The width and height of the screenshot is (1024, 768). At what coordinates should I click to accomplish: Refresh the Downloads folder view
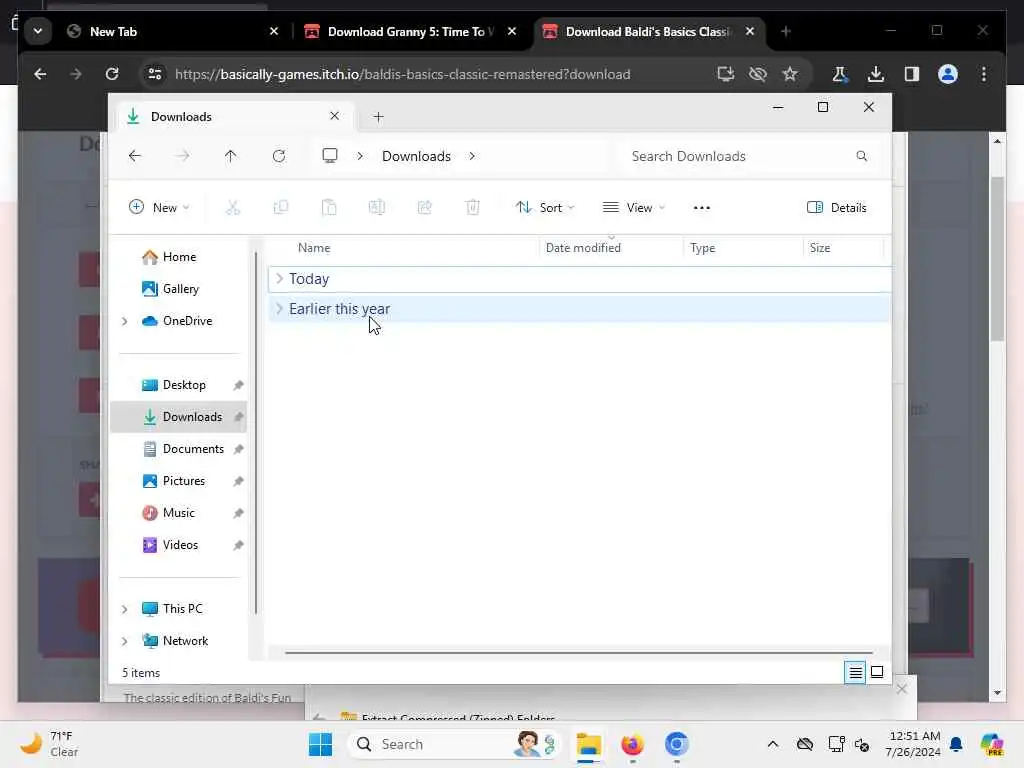tap(279, 156)
